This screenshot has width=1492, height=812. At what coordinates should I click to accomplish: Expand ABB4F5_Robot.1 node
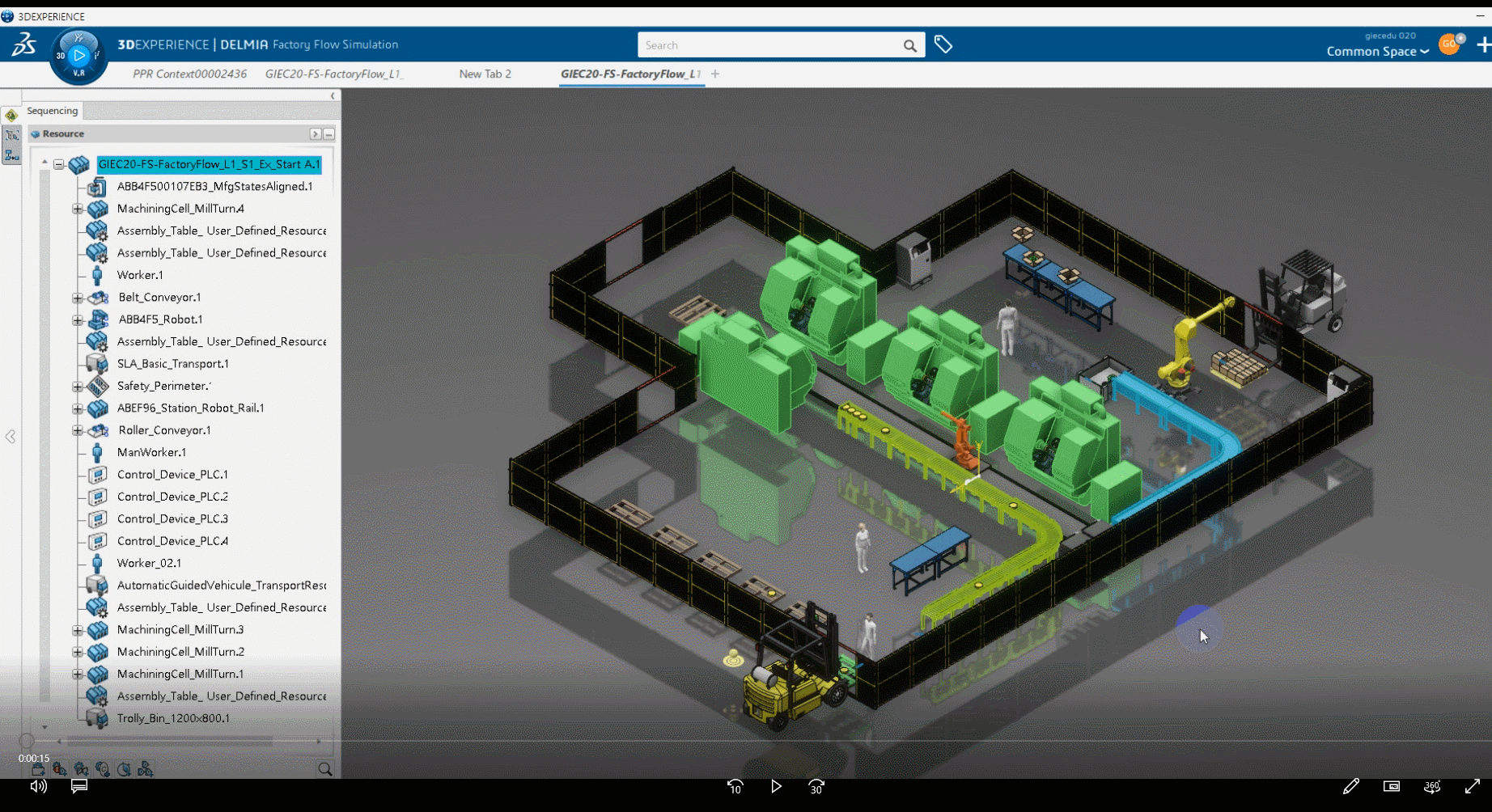click(x=78, y=319)
